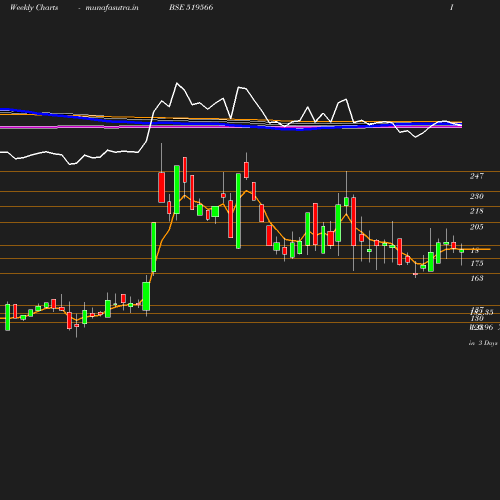Image resolution: width=500 pixels, height=500 pixels.
Task: Click the 163 price level label
Action: (x=477, y=278)
